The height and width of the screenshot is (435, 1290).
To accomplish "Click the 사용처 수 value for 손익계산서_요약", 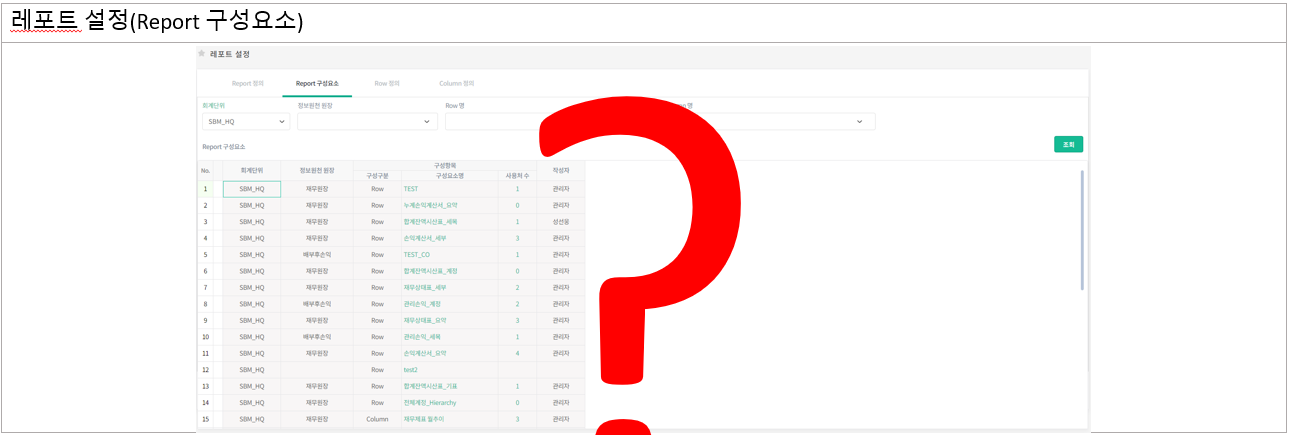I will pyautogui.click(x=517, y=353).
